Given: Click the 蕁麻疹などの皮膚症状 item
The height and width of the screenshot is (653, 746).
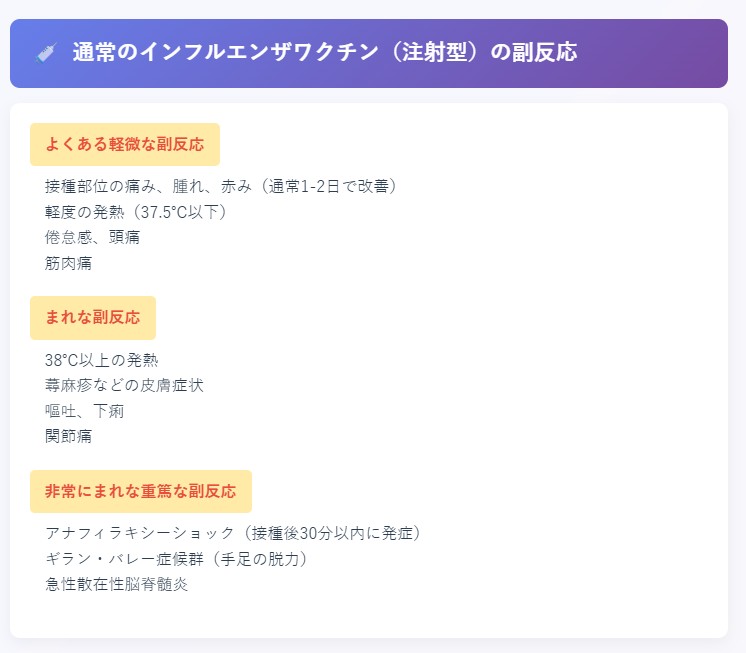Looking at the screenshot, I should coord(124,385).
